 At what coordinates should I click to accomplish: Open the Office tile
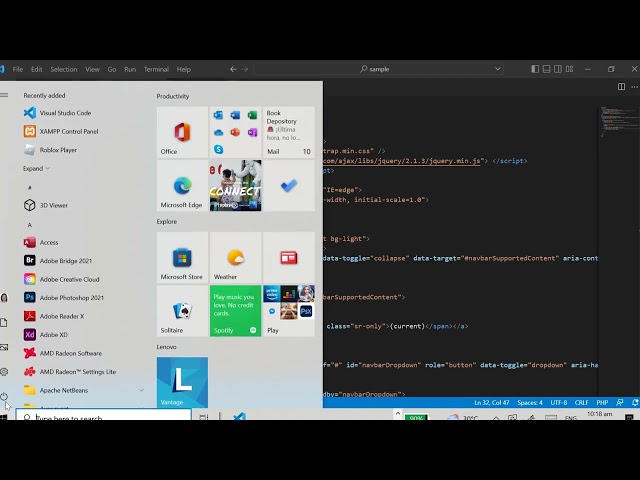tap(182, 132)
